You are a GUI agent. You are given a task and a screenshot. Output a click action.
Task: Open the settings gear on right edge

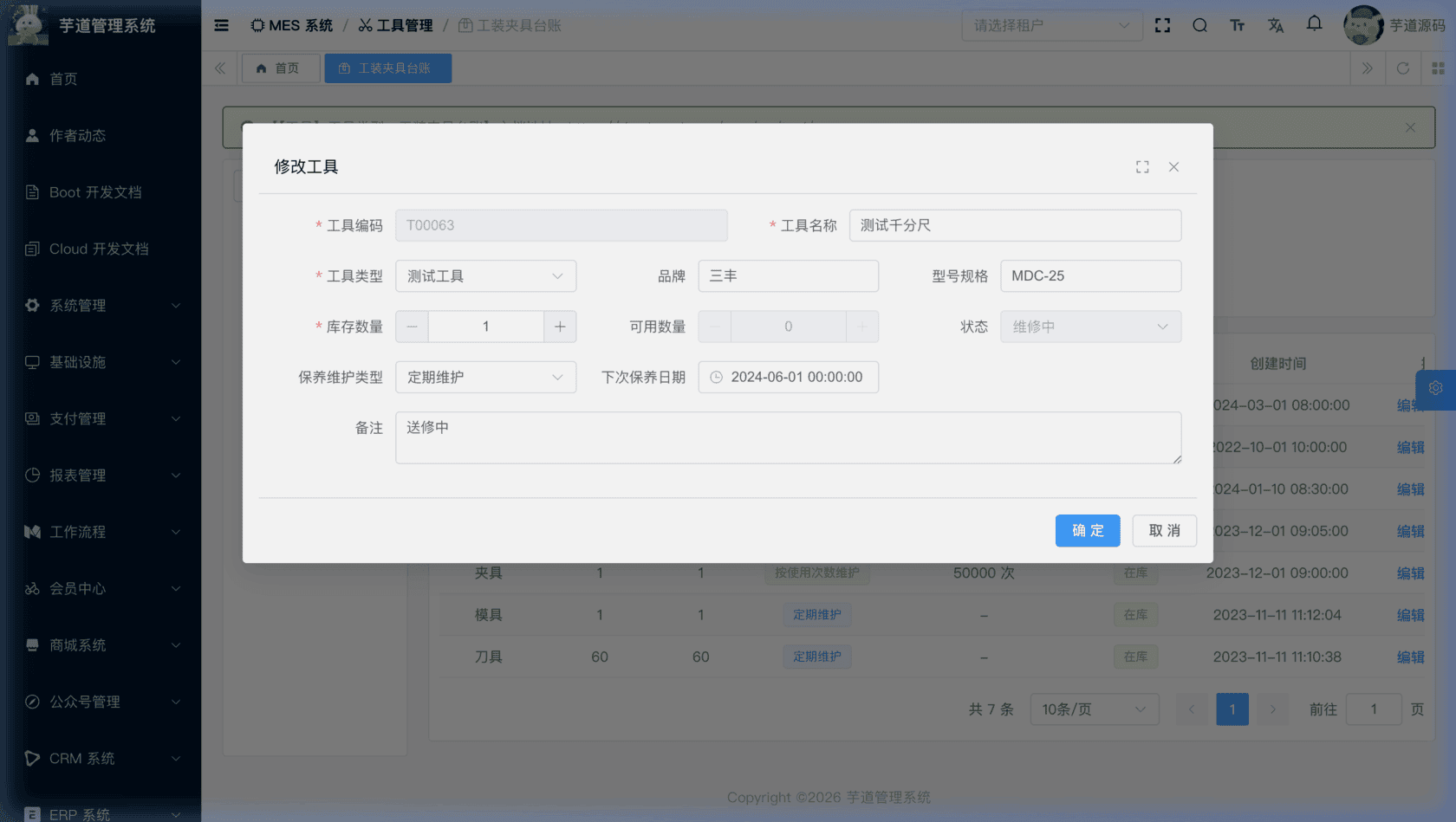pos(1436,389)
